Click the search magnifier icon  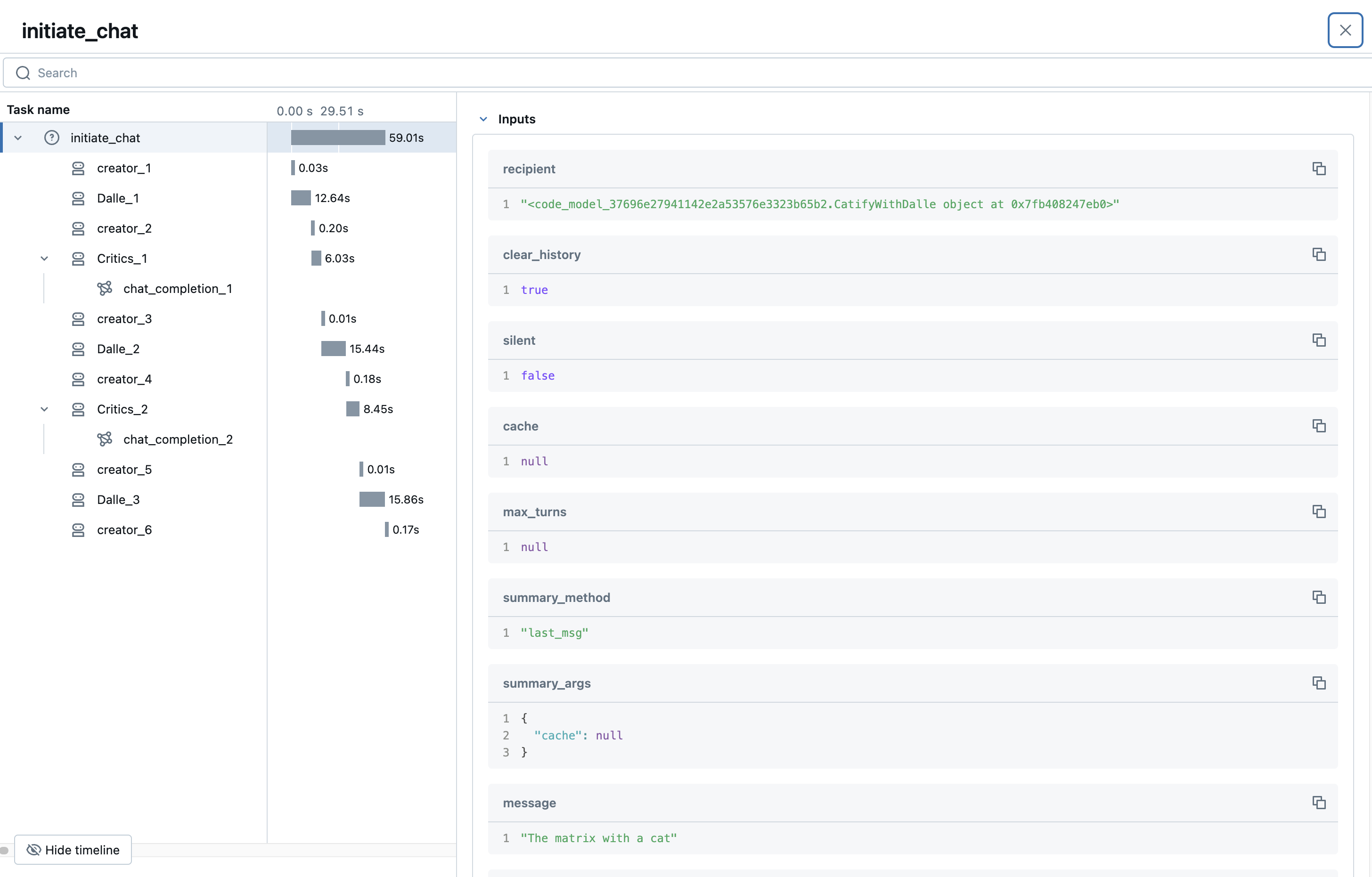point(23,73)
